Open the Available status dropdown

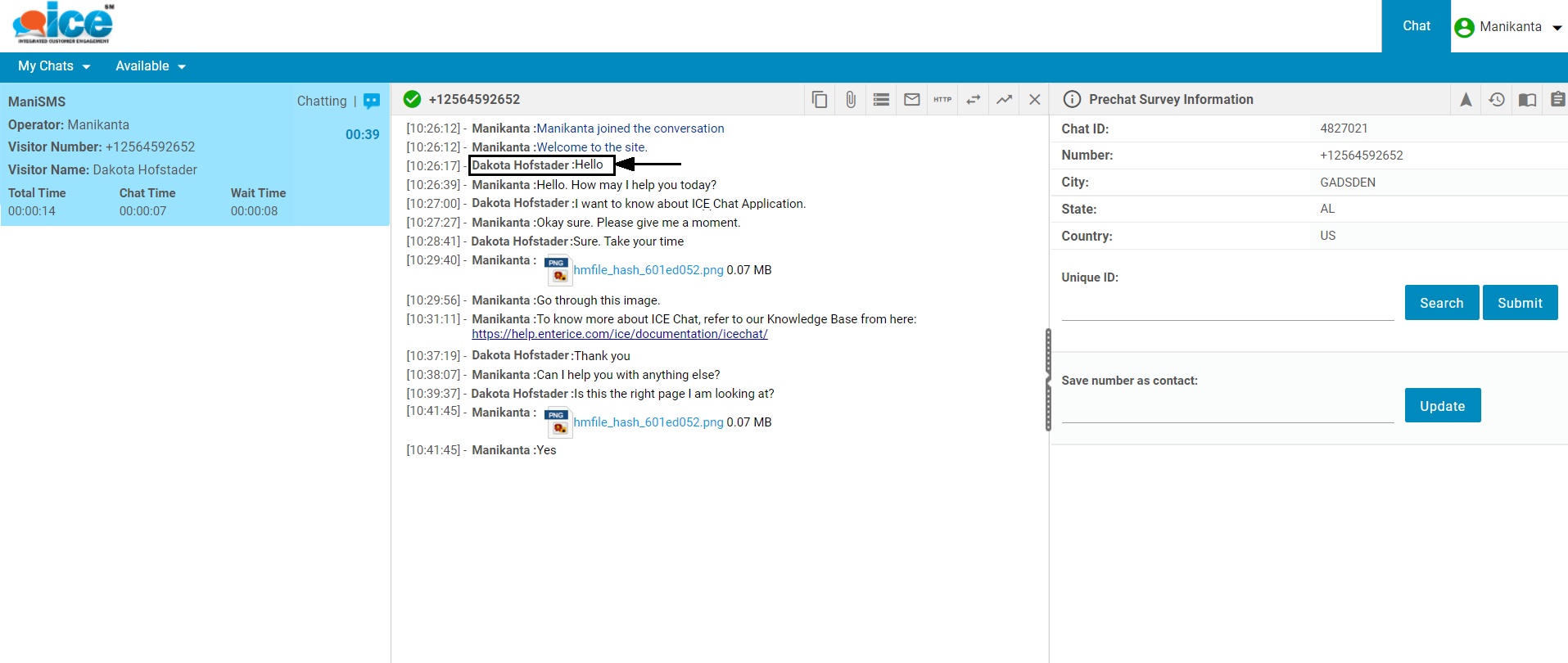[x=151, y=66]
